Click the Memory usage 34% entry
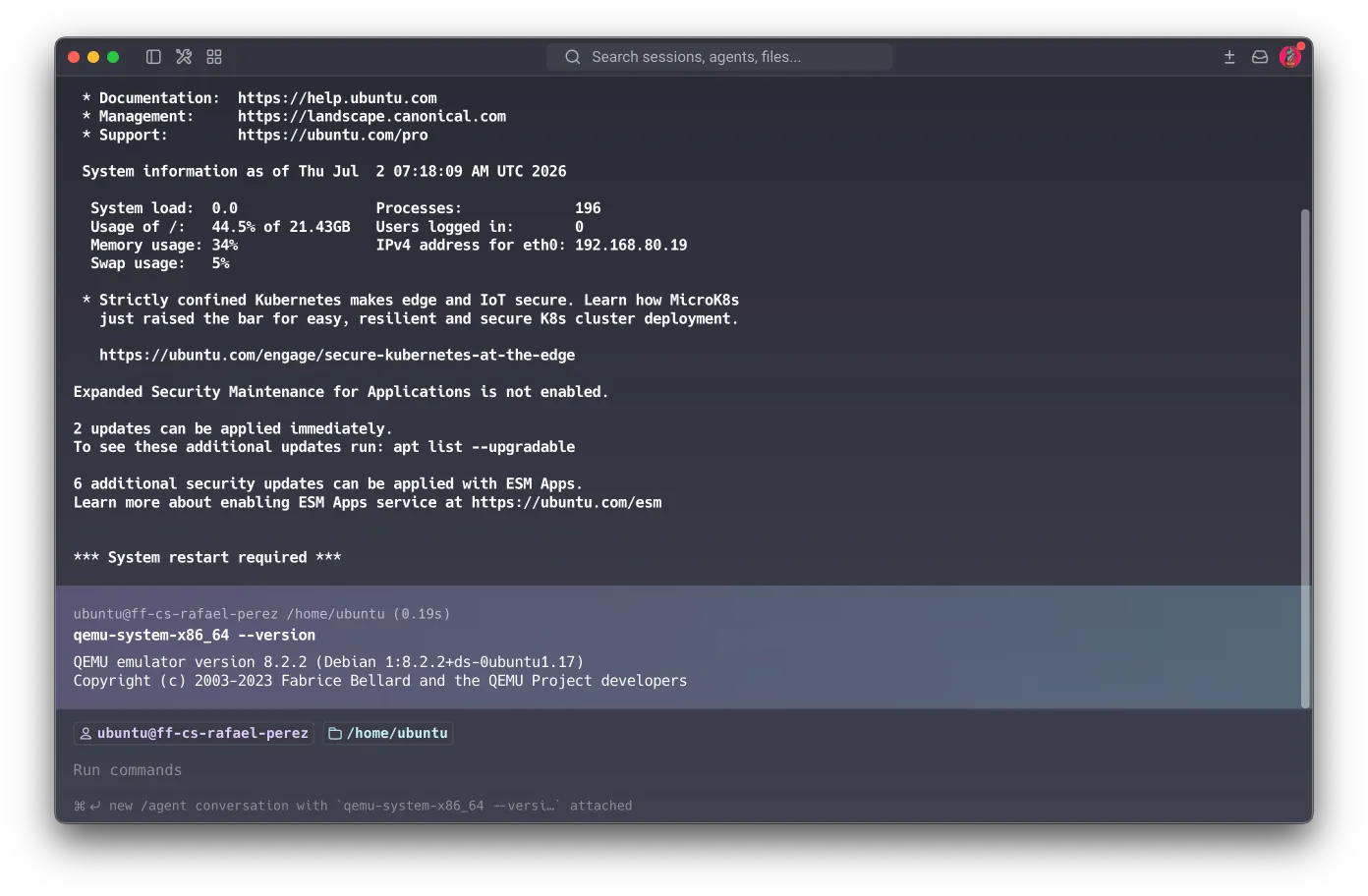Screen dimensions: 1368x896 click(x=164, y=245)
